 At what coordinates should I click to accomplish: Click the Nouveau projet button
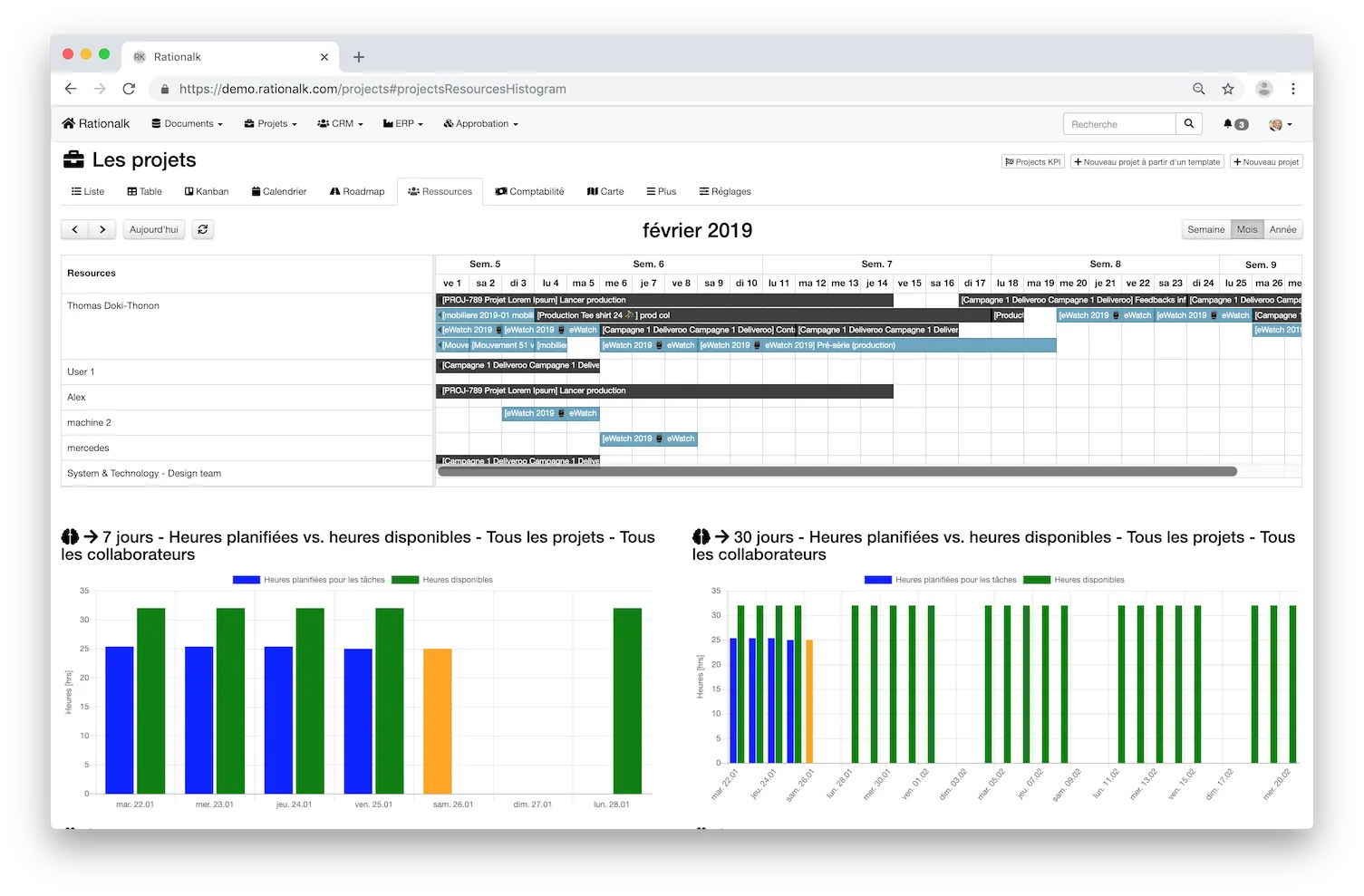pyautogui.click(x=1266, y=161)
